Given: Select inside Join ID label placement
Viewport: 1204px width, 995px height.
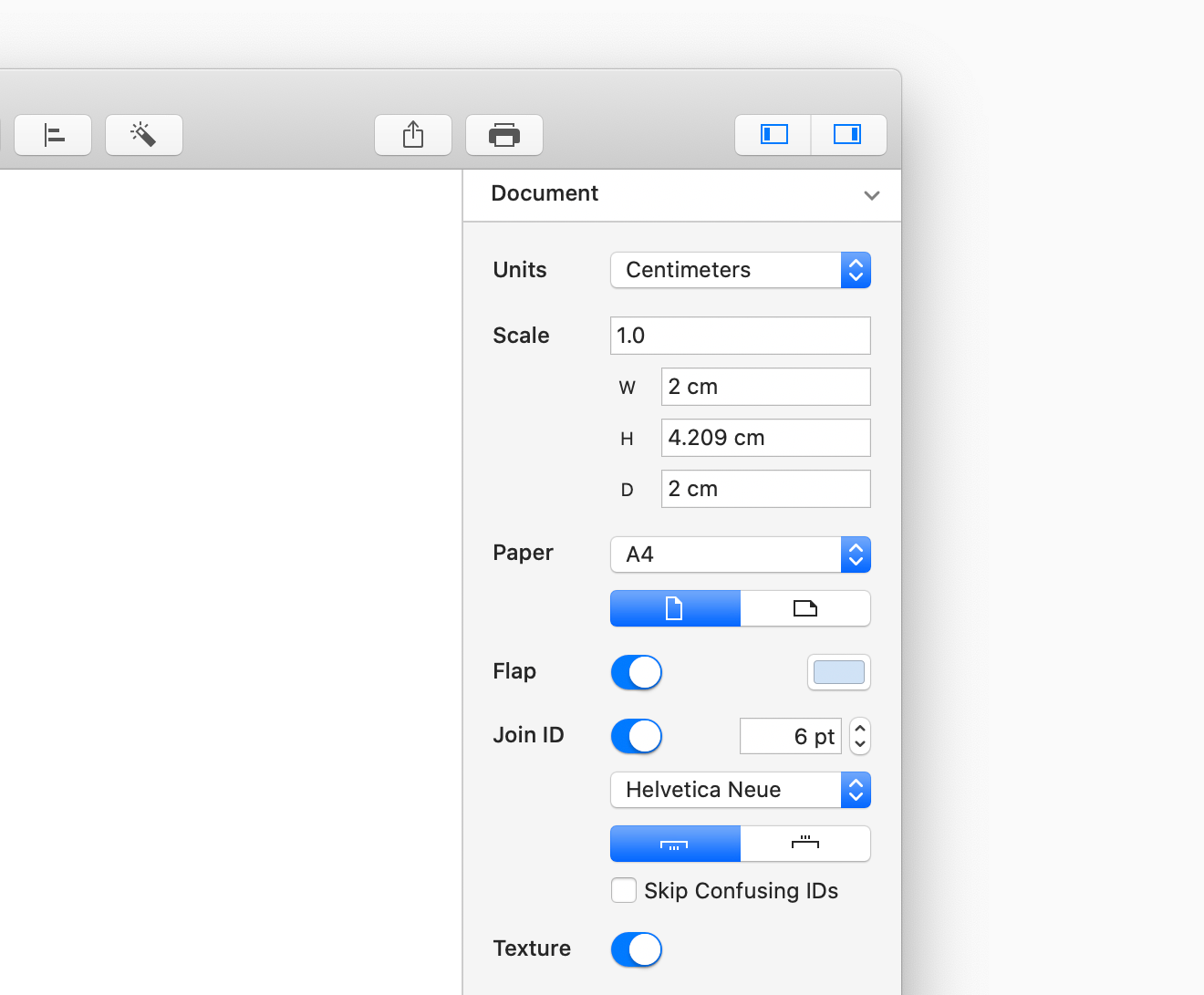Looking at the screenshot, I should tap(675, 844).
